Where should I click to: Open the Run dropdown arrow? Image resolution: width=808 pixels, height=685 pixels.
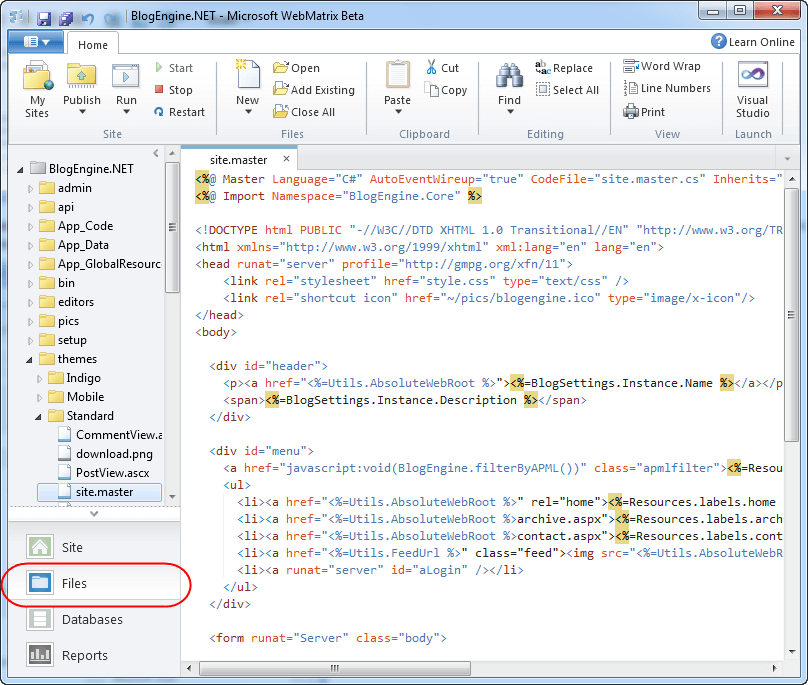pyautogui.click(x=126, y=111)
